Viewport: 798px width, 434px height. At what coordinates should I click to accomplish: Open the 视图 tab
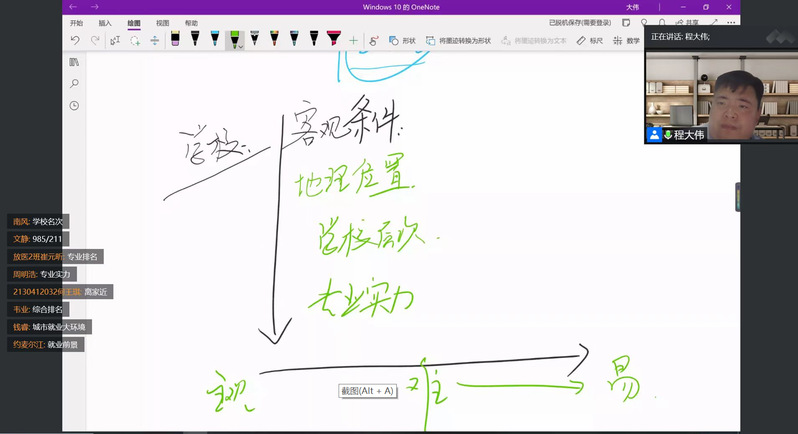tap(163, 22)
